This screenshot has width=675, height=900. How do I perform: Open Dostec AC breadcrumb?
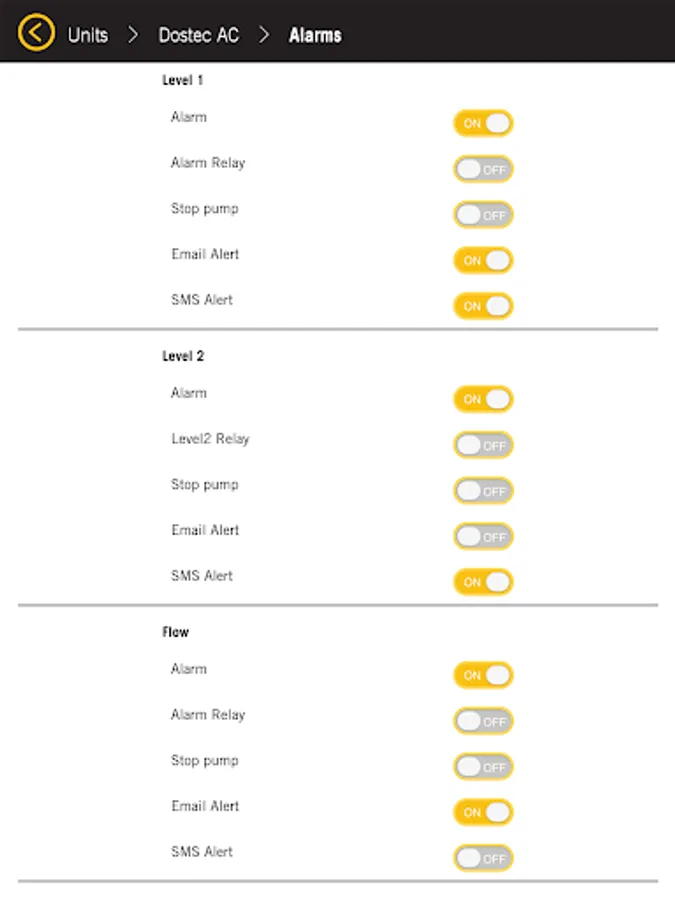click(199, 35)
